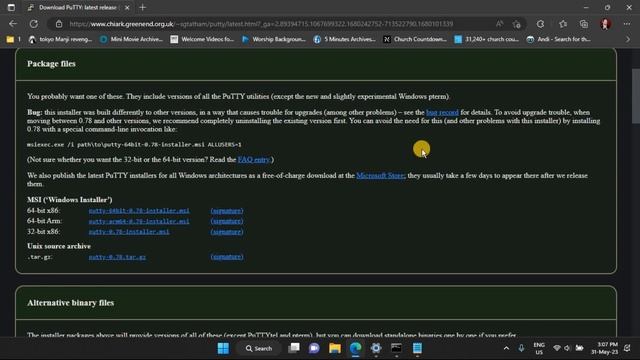Open the battery status tray icon
This screenshot has height=360, width=640.
[x=579, y=348]
